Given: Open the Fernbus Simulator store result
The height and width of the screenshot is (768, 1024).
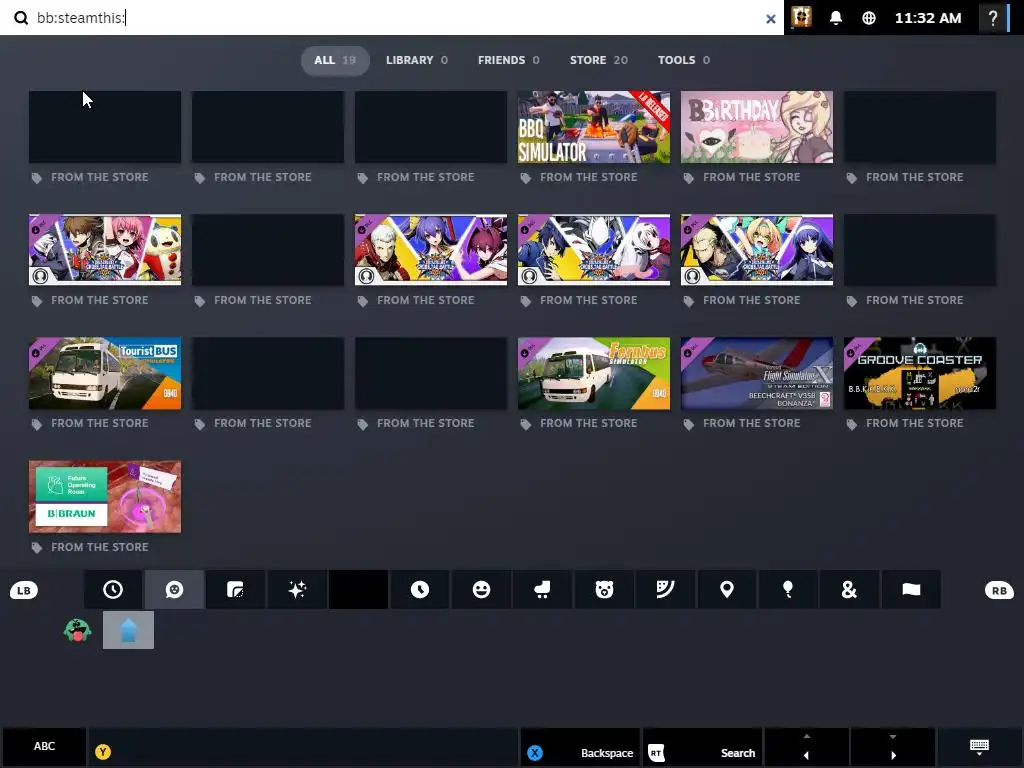Looking at the screenshot, I should [x=594, y=374].
